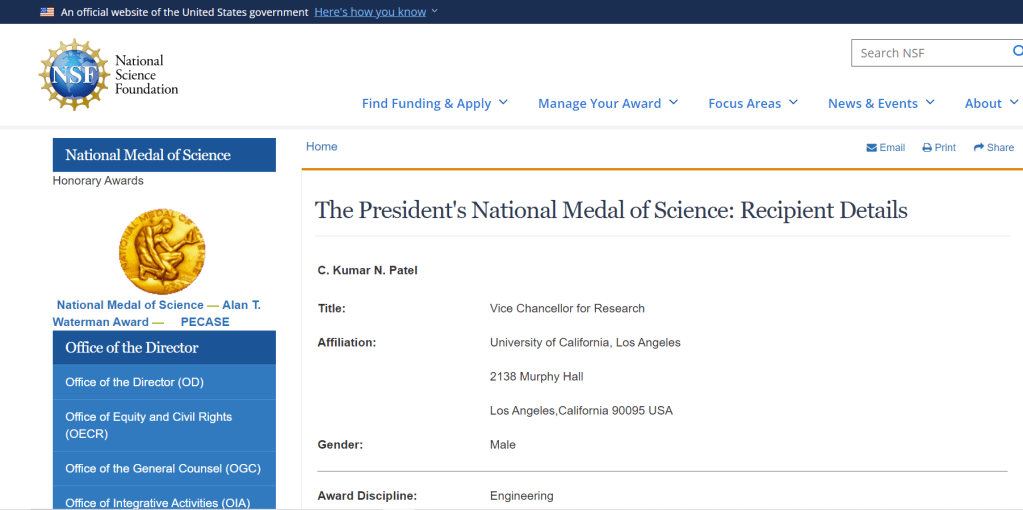Click the US flag icon

click(x=47, y=12)
